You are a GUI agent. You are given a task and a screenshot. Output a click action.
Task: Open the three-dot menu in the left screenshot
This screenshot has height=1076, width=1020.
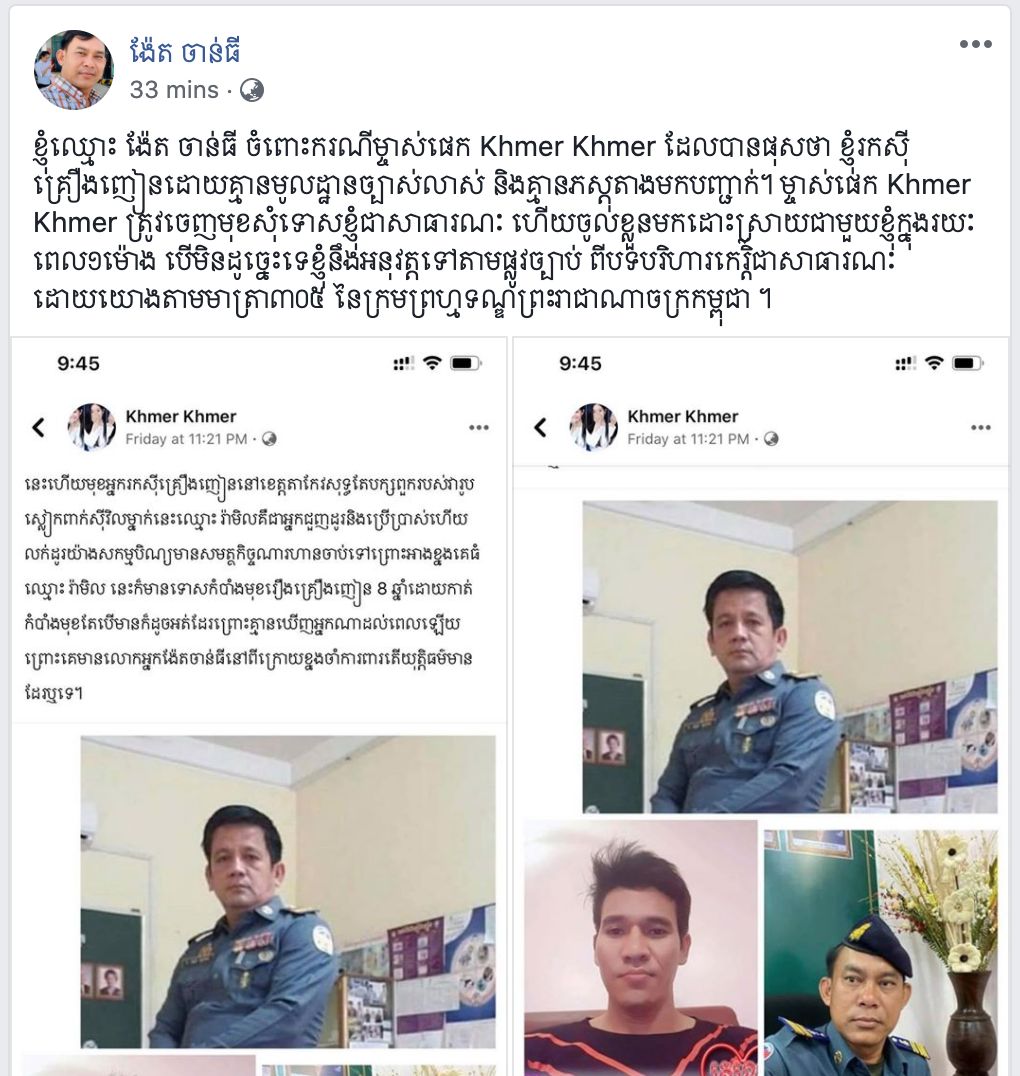point(478,428)
